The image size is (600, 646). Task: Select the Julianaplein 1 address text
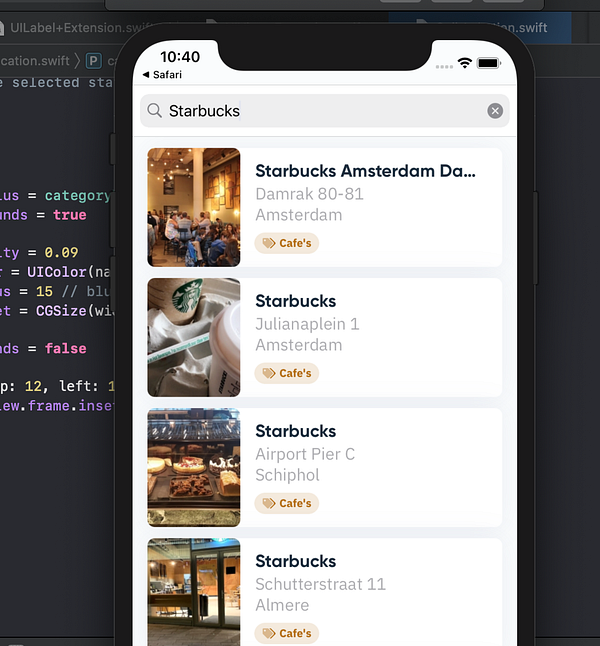point(307,324)
